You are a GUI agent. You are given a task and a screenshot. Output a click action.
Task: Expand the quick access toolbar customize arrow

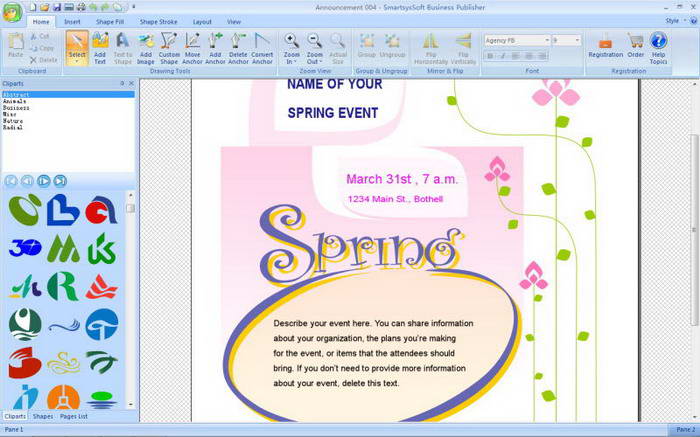coord(133,7)
